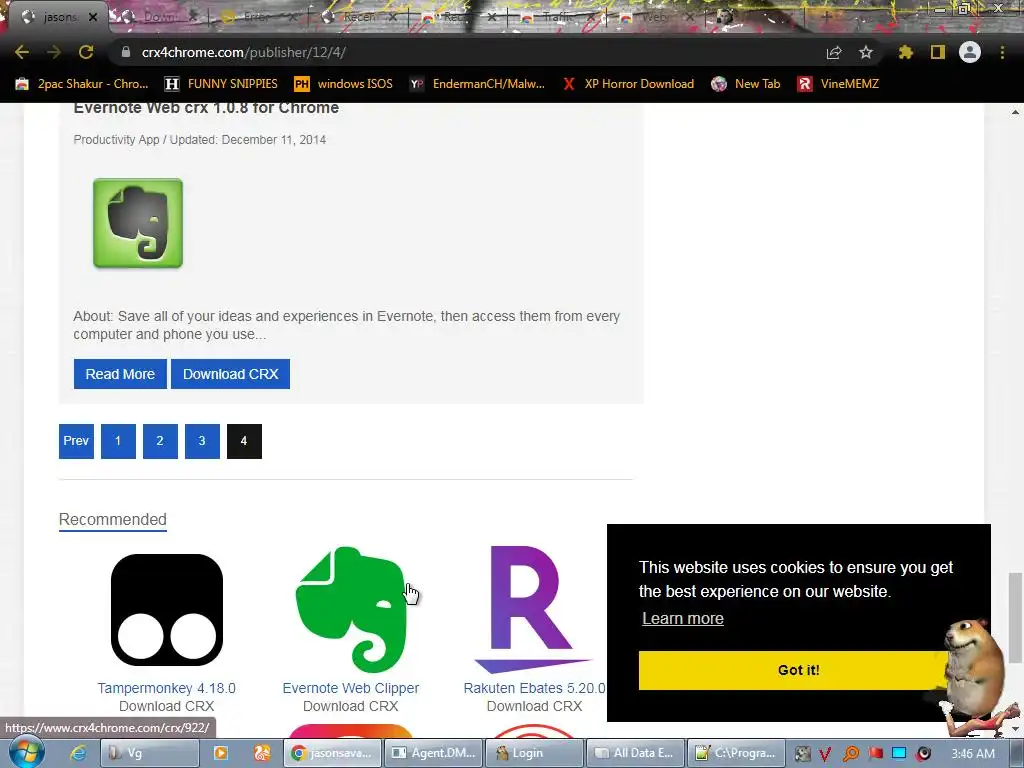Go to pagination page 2
Viewport: 1024px width, 768px height.
click(160, 441)
